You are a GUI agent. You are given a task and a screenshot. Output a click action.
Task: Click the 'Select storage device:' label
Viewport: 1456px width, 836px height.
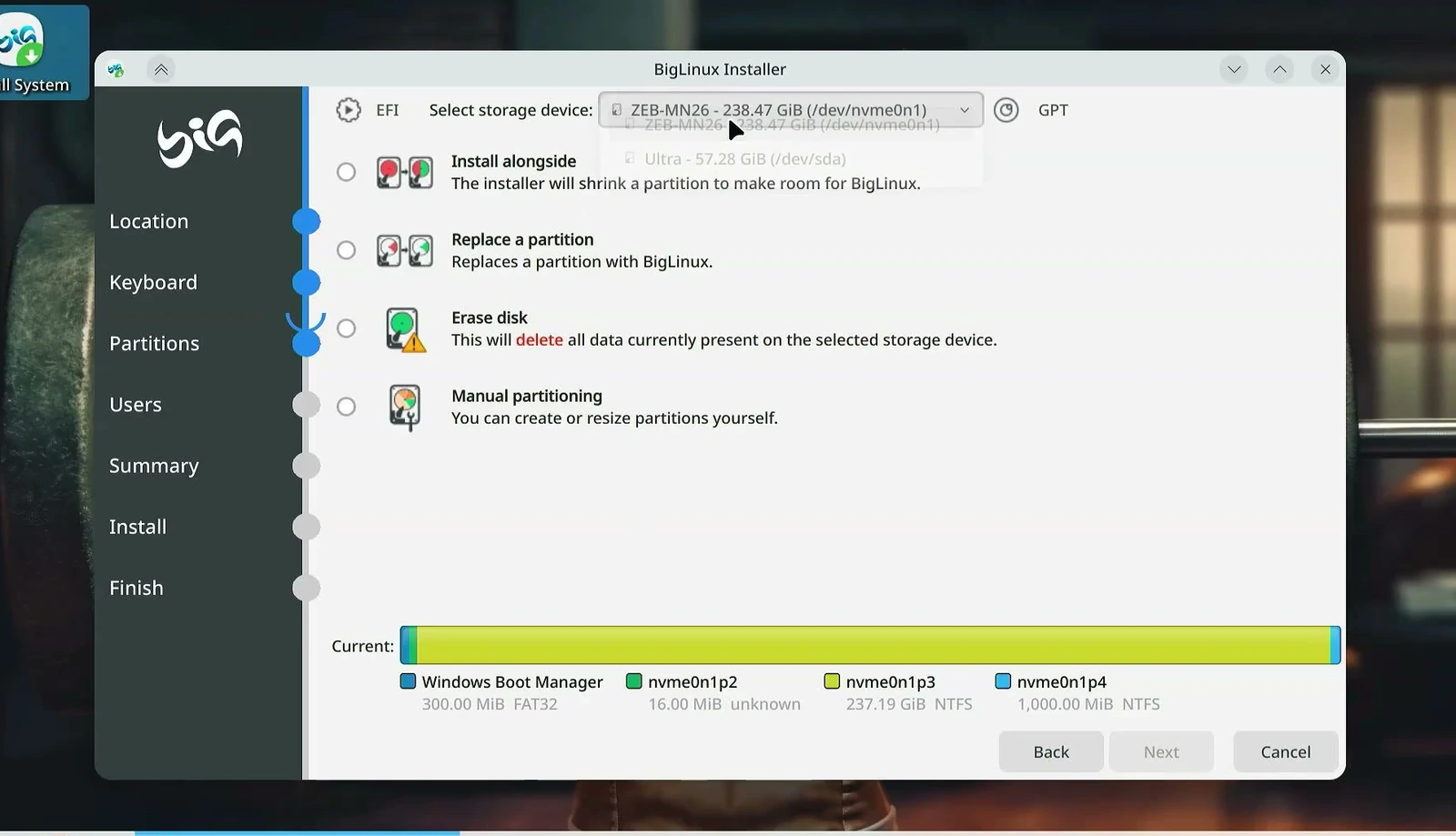tap(511, 110)
